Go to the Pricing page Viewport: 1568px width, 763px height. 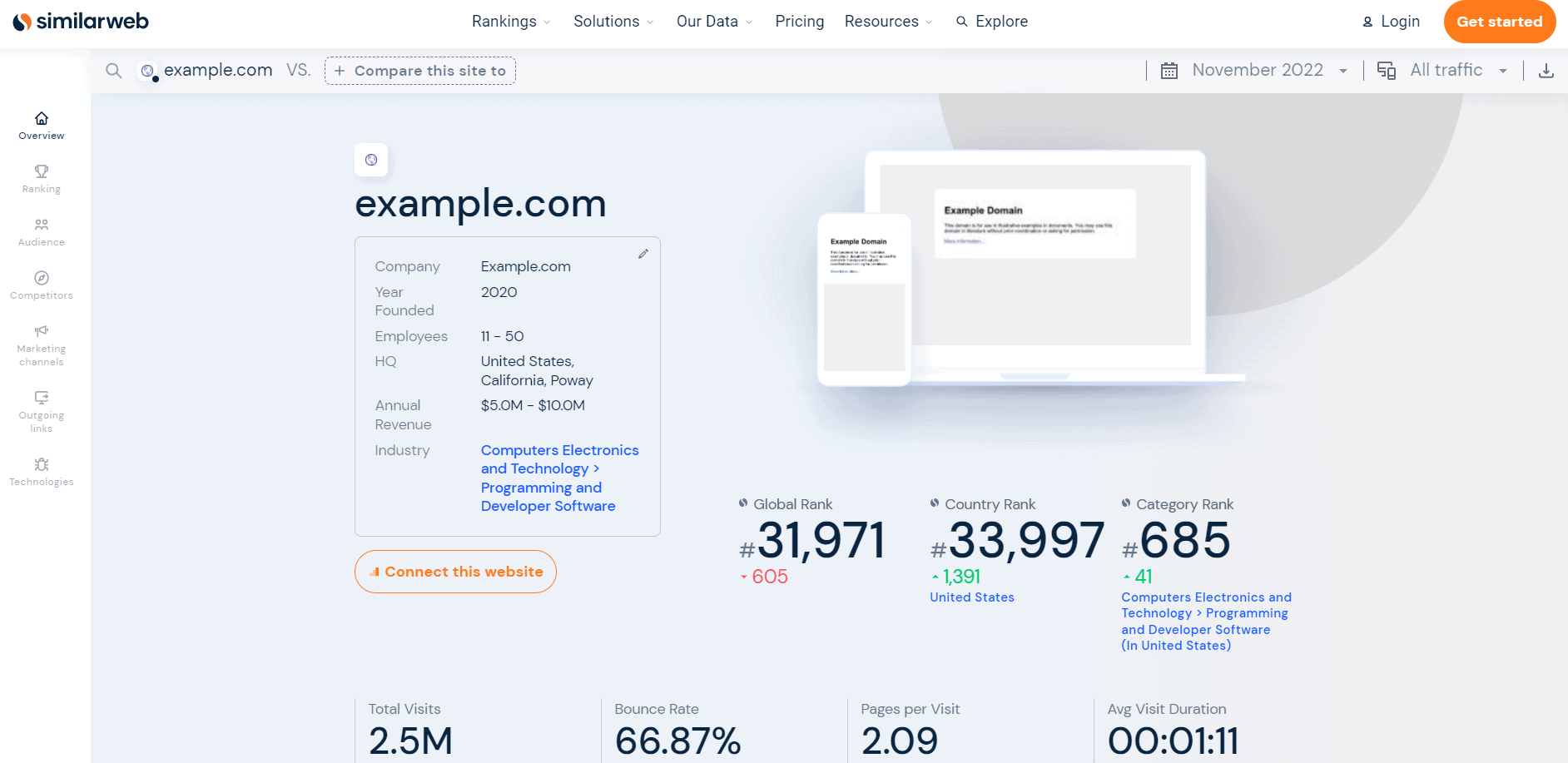799,22
